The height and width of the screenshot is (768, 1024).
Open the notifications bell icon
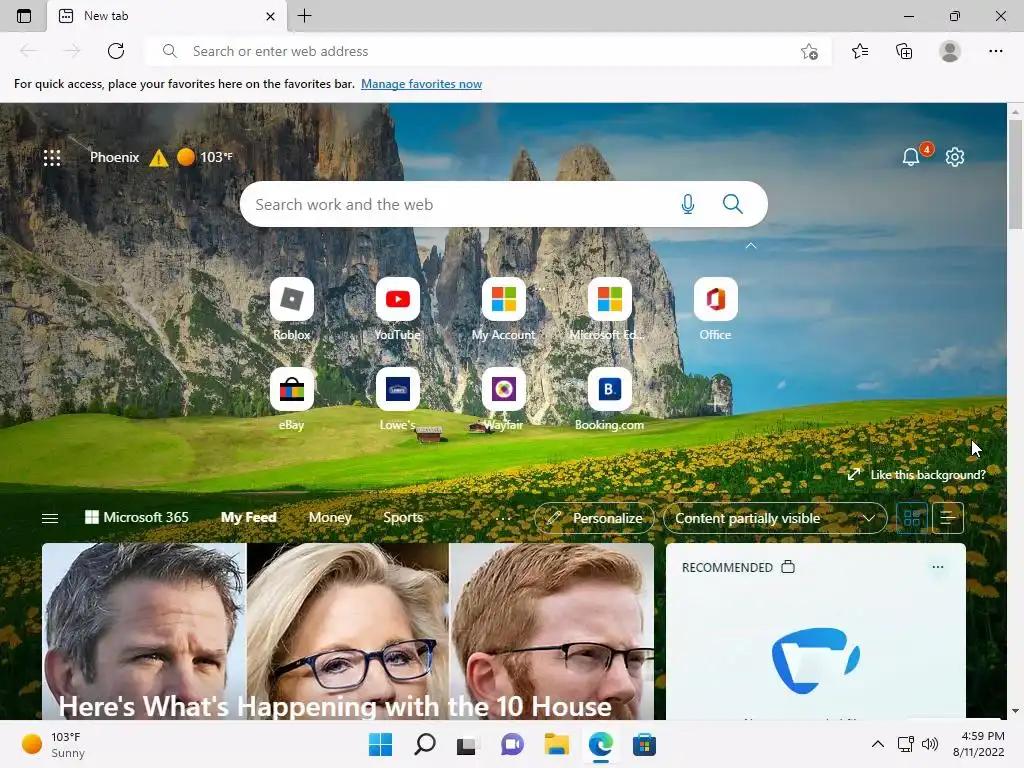tap(911, 157)
